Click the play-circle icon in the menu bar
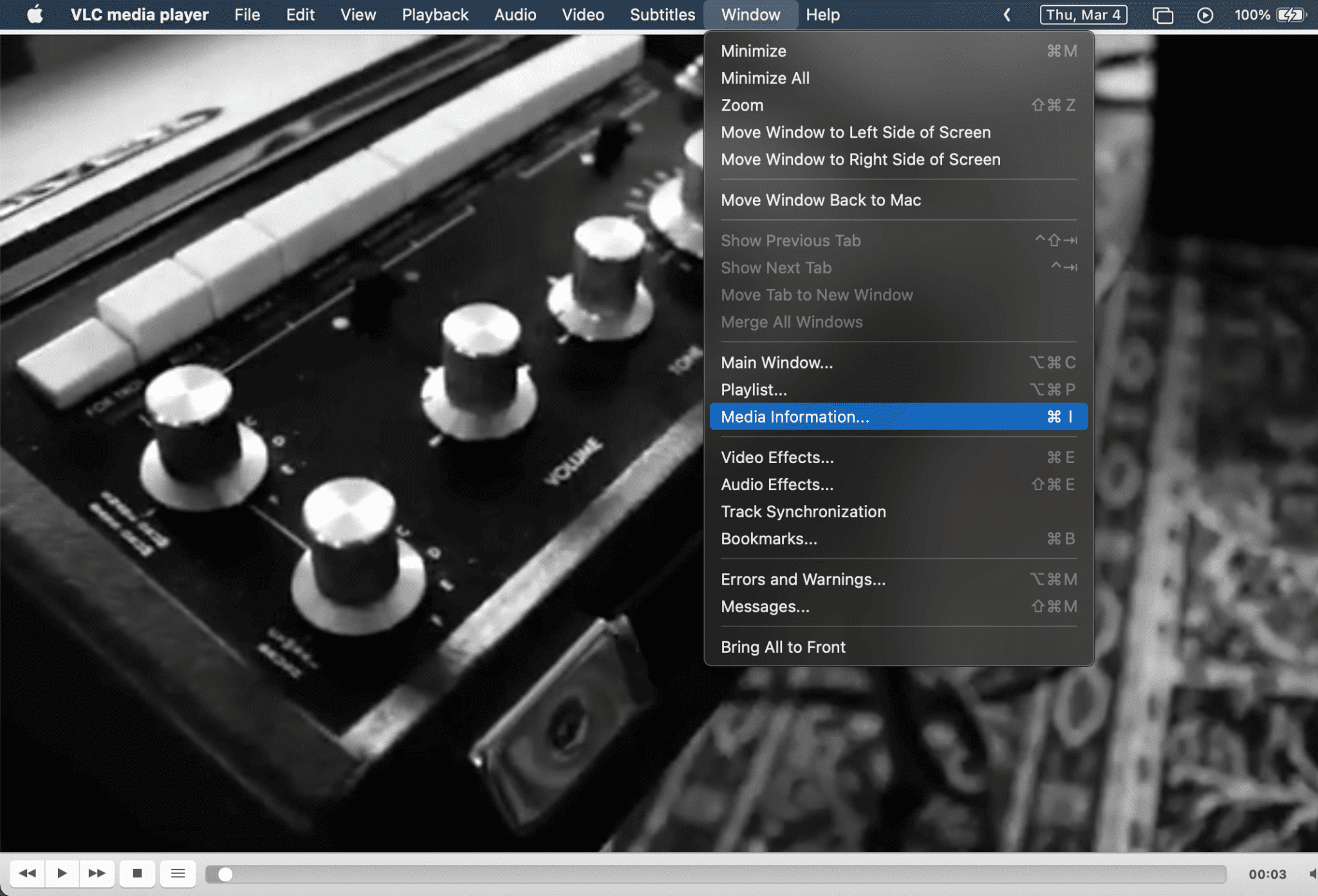 pyautogui.click(x=1205, y=14)
